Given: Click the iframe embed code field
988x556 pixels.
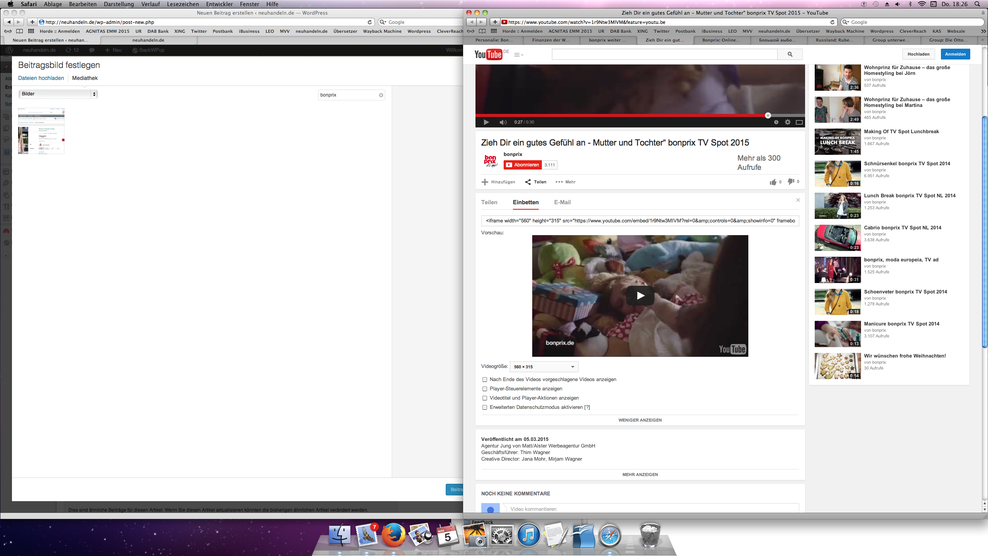Looking at the screenshot, I should [x=640, y=221].
